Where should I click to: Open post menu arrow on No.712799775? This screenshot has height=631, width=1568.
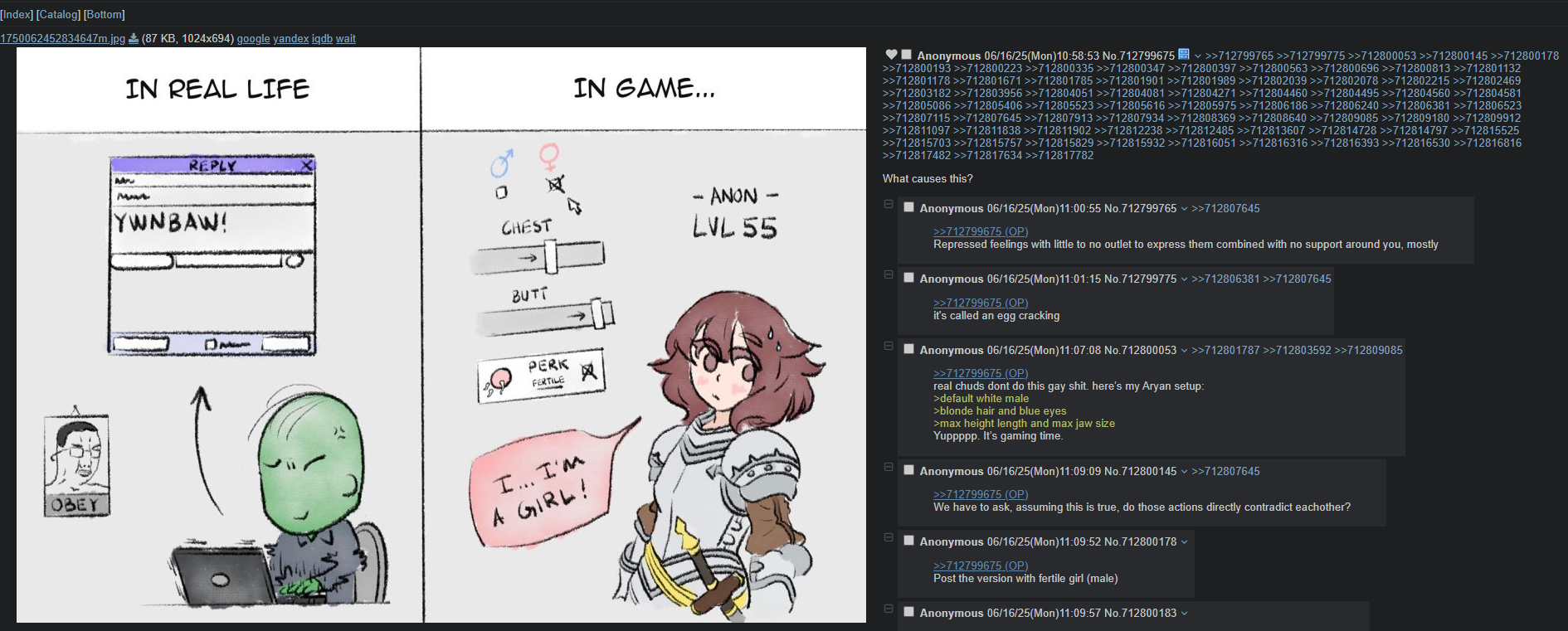click(x=1184, y=279)
